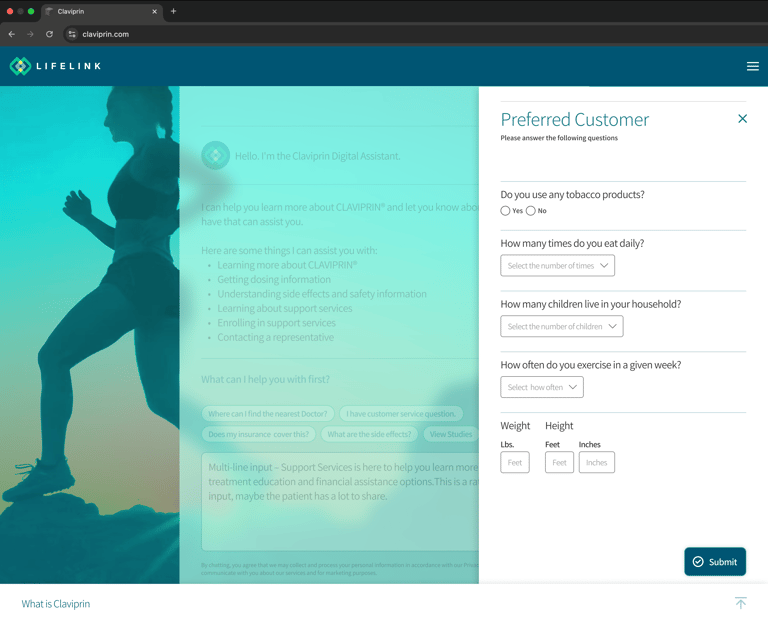
Task: Open site information icon in address bar
Action: 72,34
